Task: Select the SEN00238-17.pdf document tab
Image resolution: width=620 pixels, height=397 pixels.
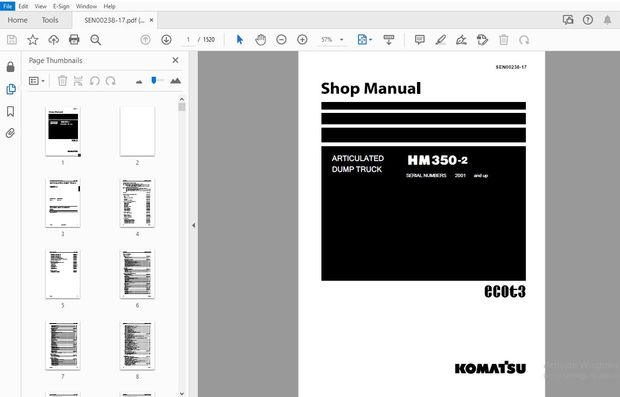Action: point(114,20)
